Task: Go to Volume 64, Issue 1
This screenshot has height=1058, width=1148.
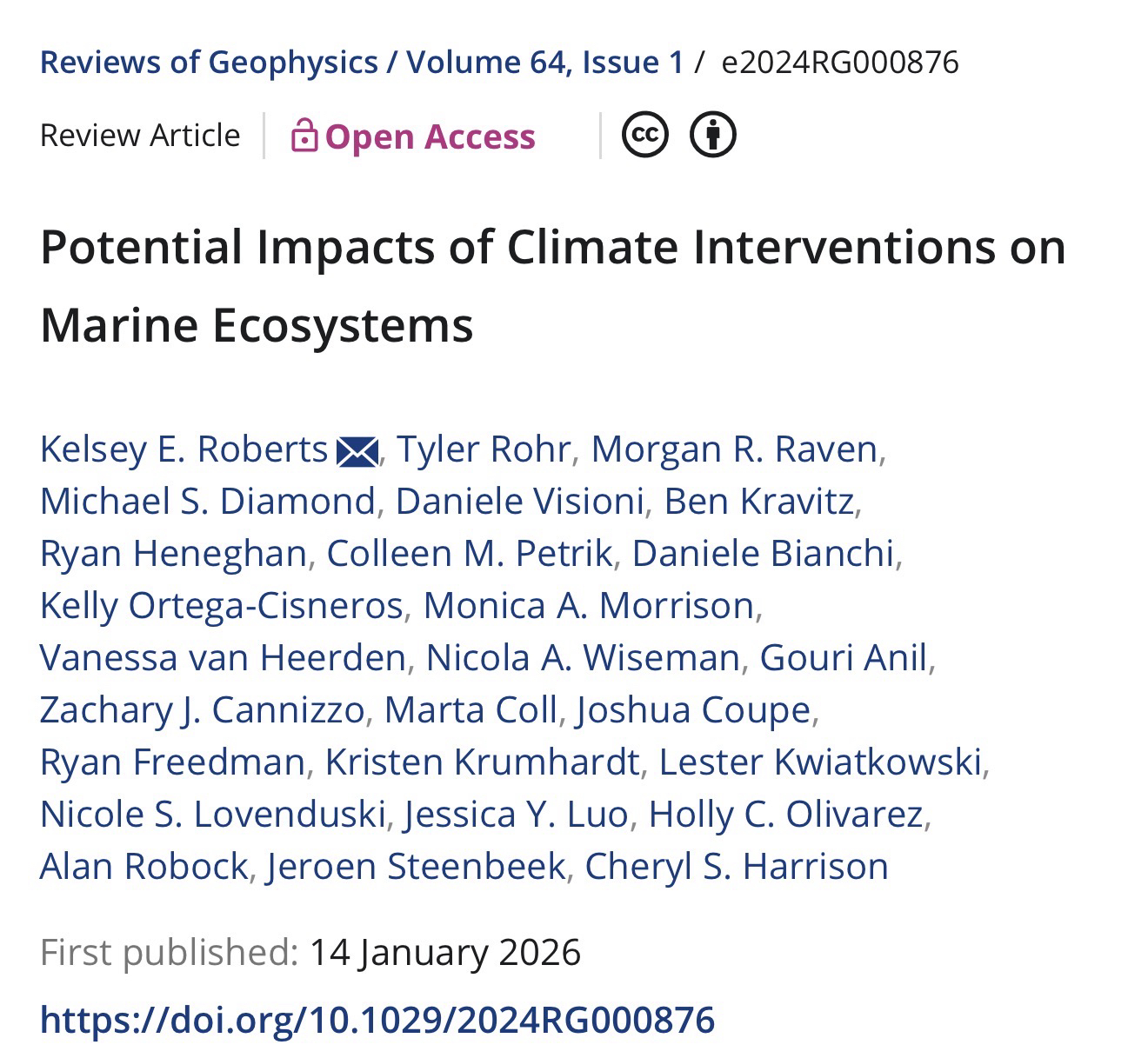Action: click(x=545, y=63)
